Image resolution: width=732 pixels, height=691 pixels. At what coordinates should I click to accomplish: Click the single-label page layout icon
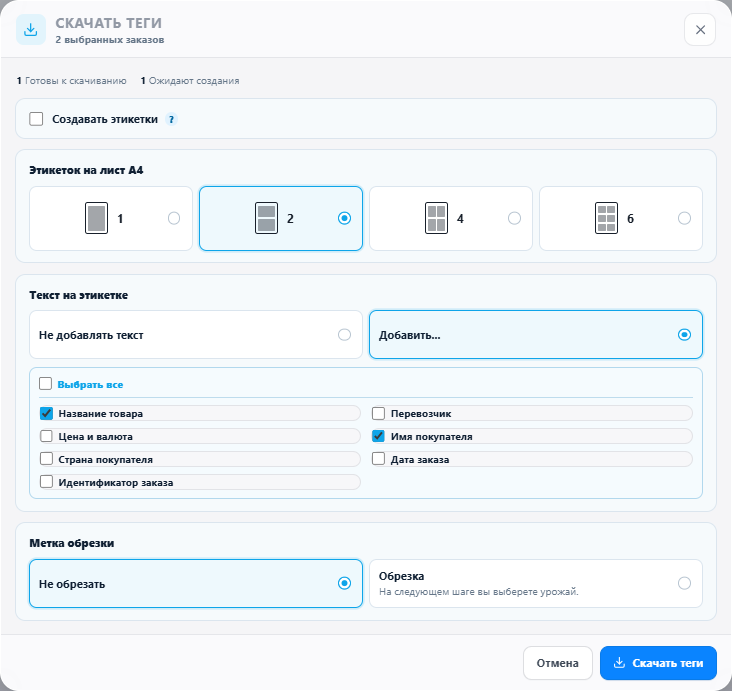tap(97, 218)
